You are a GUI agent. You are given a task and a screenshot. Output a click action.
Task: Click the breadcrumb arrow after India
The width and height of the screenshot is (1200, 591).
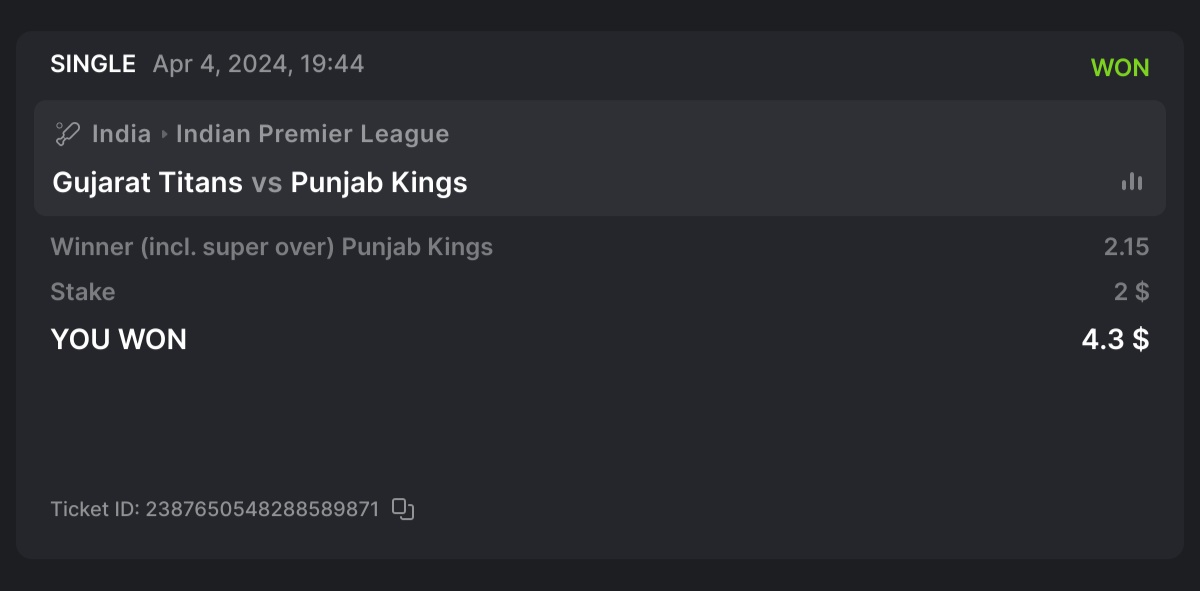[x=164, y=134]
